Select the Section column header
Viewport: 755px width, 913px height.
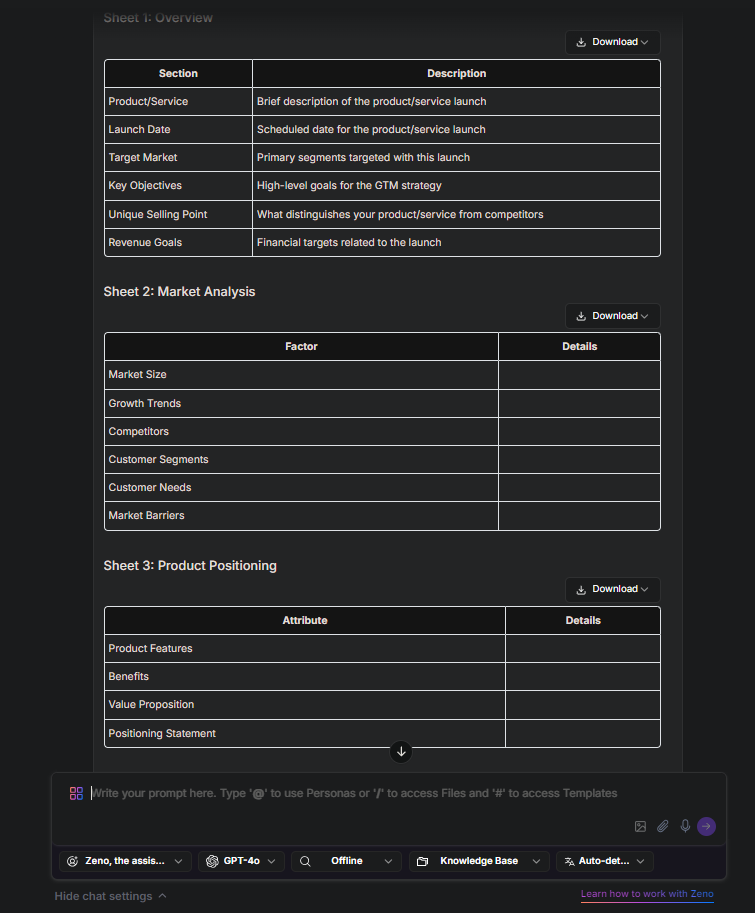point(178,73)
